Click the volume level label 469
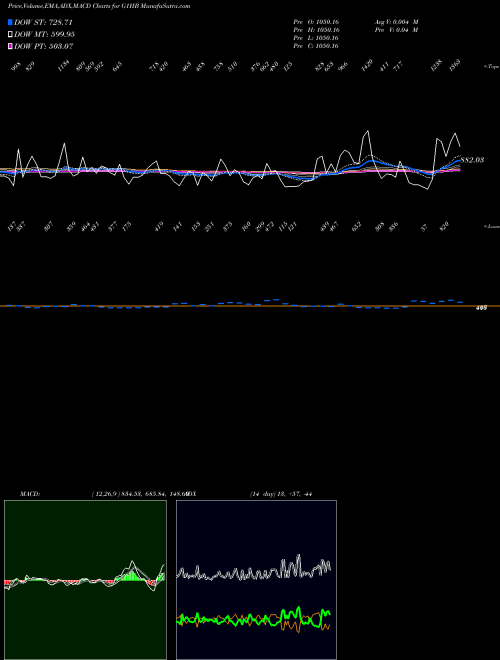Viewport: 500px width, 660px height. (481, 308)
